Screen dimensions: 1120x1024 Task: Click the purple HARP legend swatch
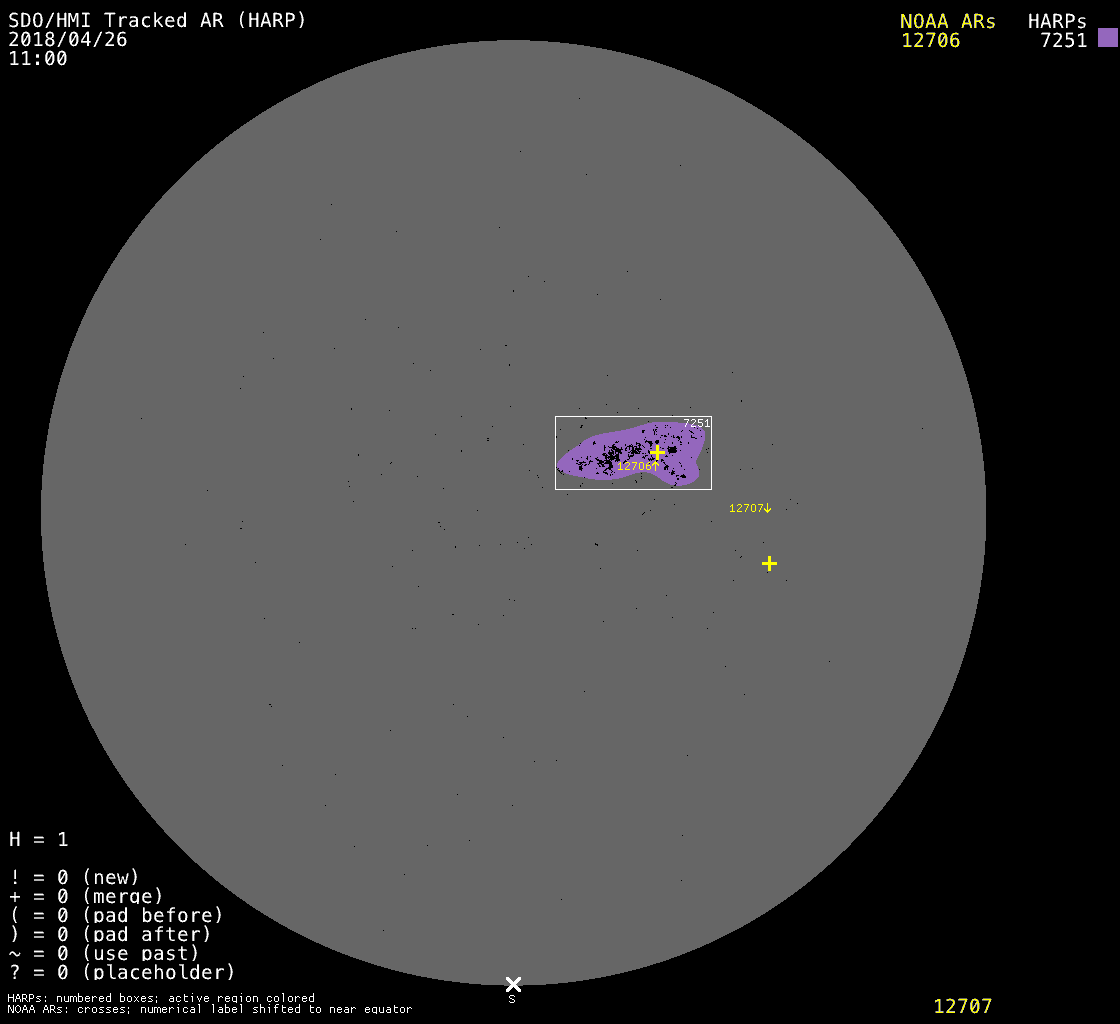1107,38
